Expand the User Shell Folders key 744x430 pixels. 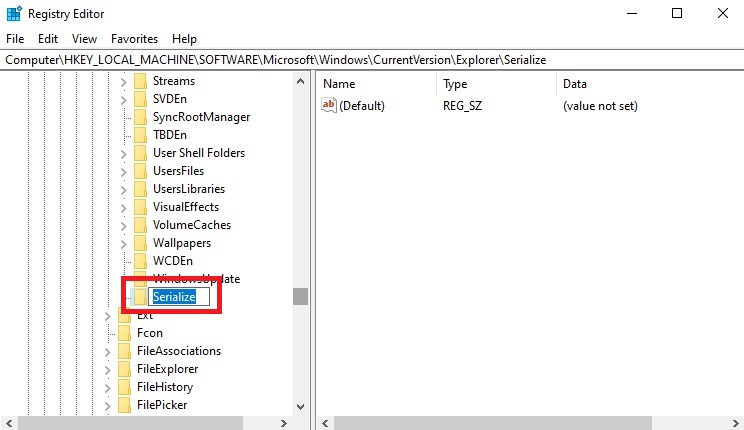pos(123,154)
